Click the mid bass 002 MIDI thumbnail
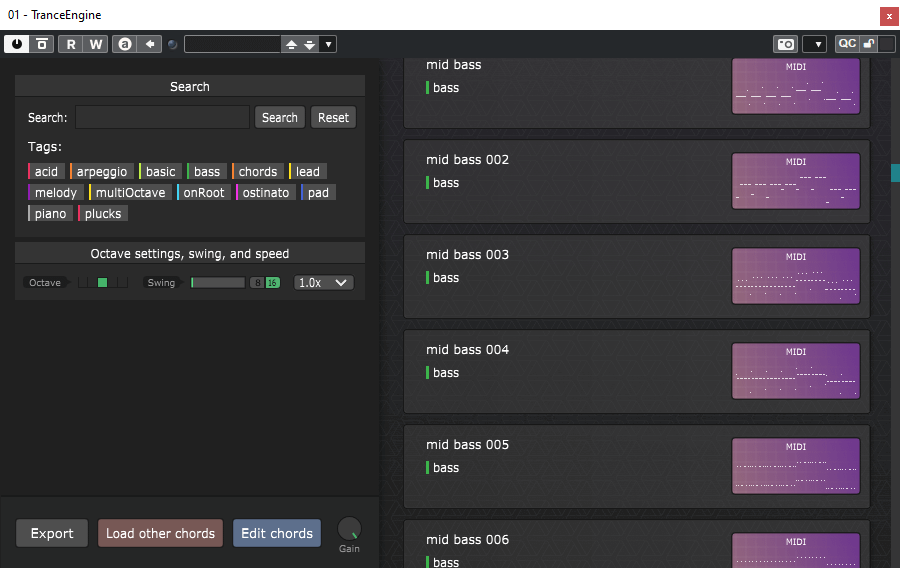 [796, 181]
